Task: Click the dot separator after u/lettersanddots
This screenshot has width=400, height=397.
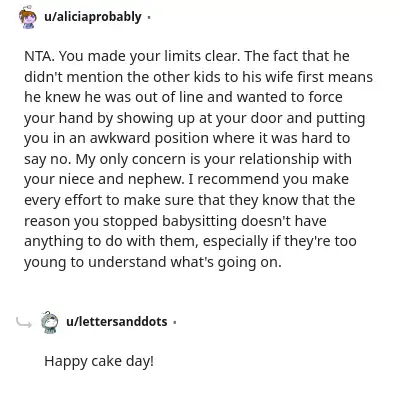Action: [175, 322]
